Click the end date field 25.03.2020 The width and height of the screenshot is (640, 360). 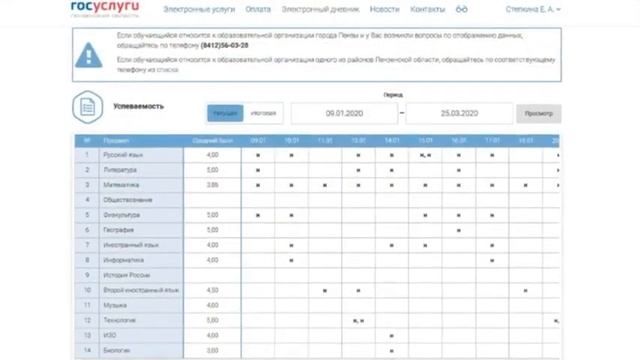459,113
